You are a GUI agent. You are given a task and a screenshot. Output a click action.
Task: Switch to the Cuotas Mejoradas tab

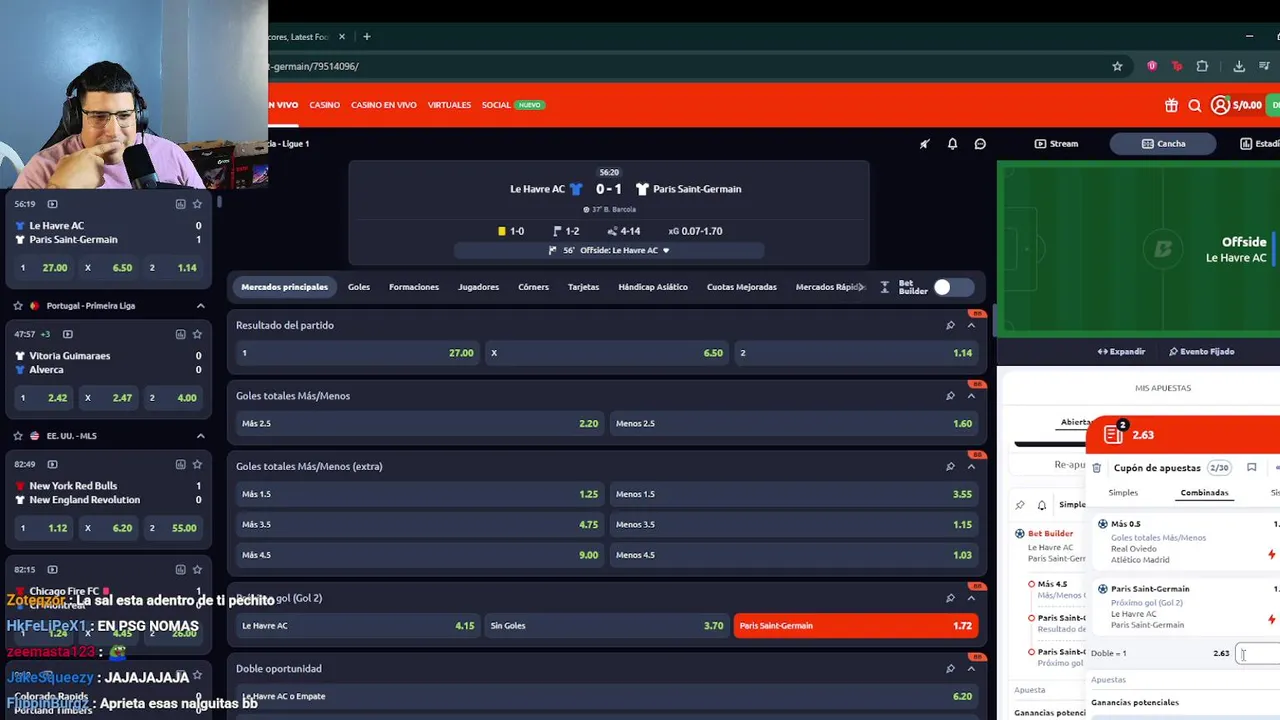(x=742, y=287)
